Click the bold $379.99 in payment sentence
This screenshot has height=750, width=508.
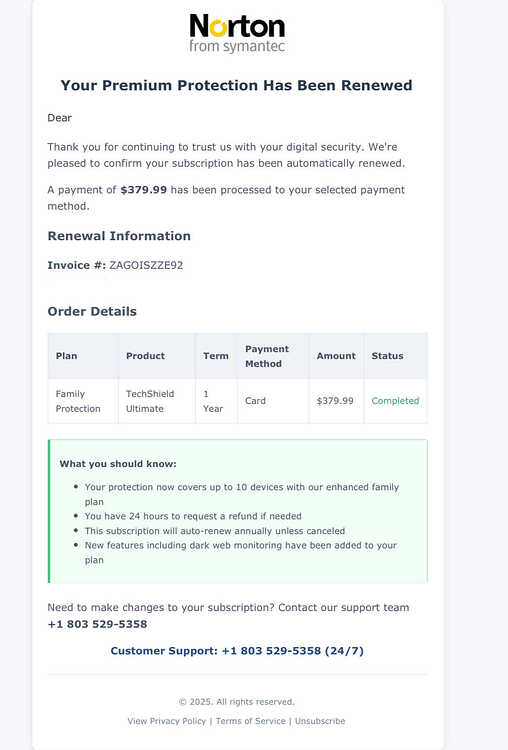coord(144,190)
